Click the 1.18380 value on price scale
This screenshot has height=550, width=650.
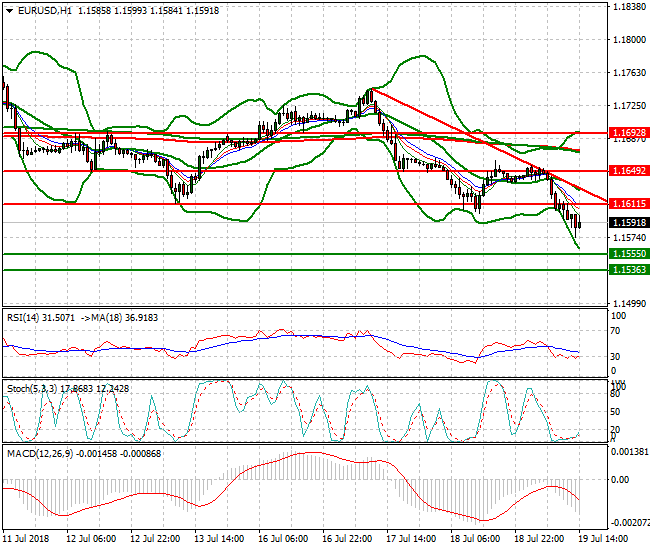click(628, 7)
